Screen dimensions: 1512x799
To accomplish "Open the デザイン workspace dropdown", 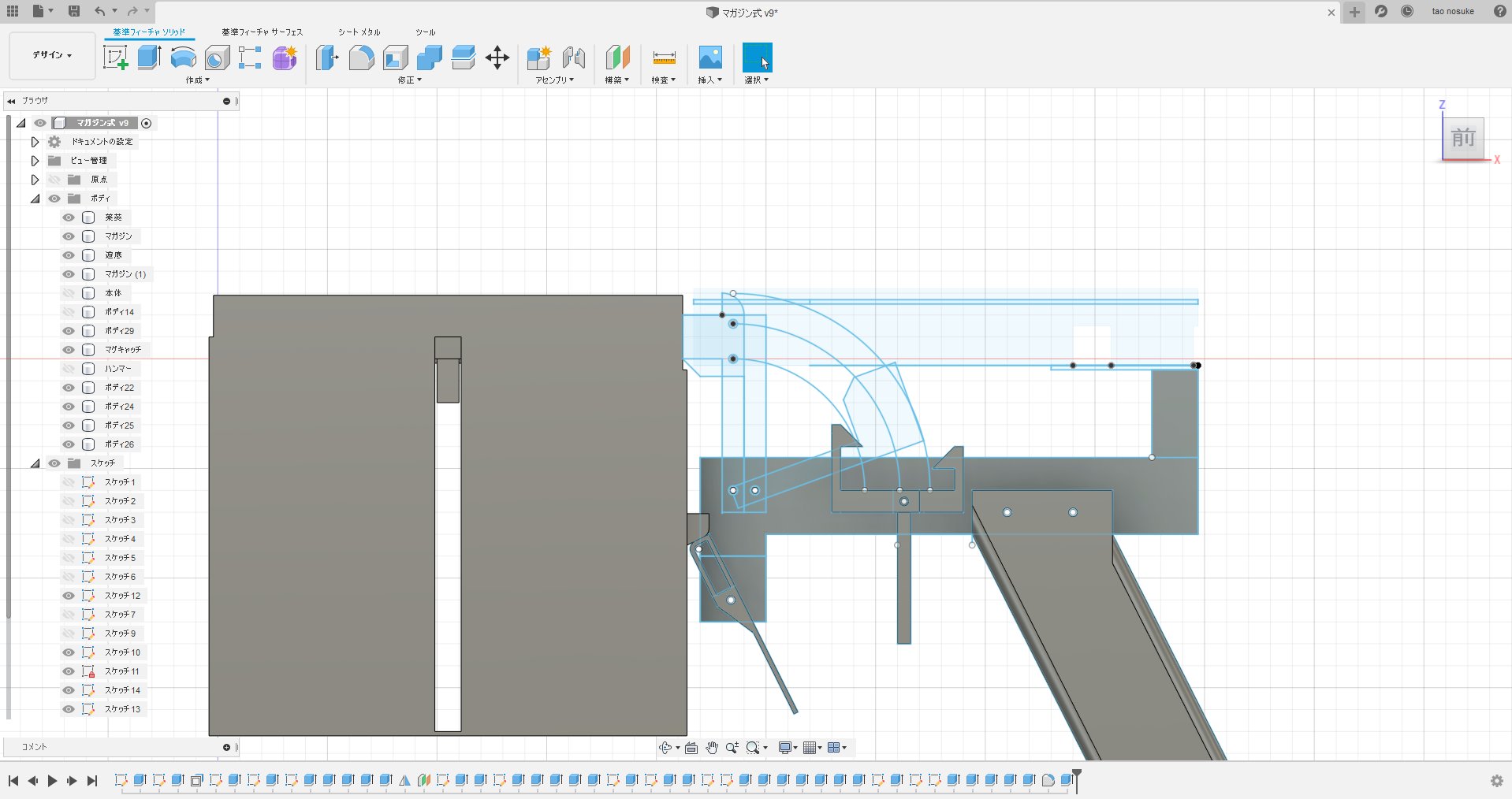I will pos(52,55).
